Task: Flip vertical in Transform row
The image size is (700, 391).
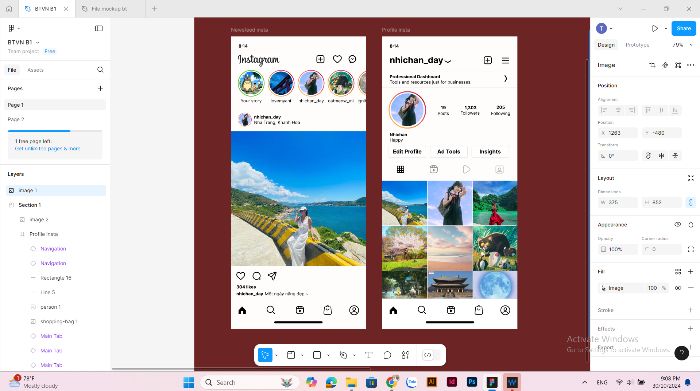Action: tap(675, 155)
